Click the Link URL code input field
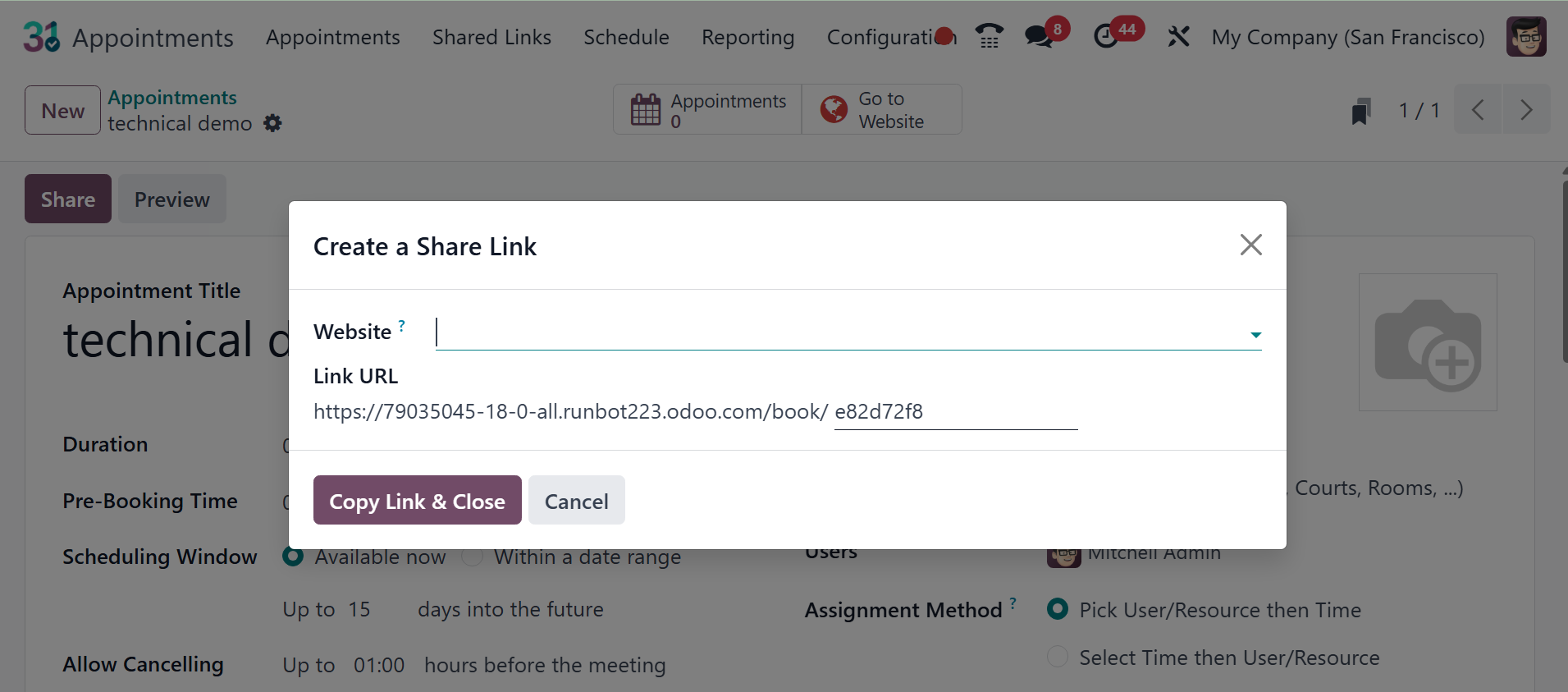 tap(955, 412)
